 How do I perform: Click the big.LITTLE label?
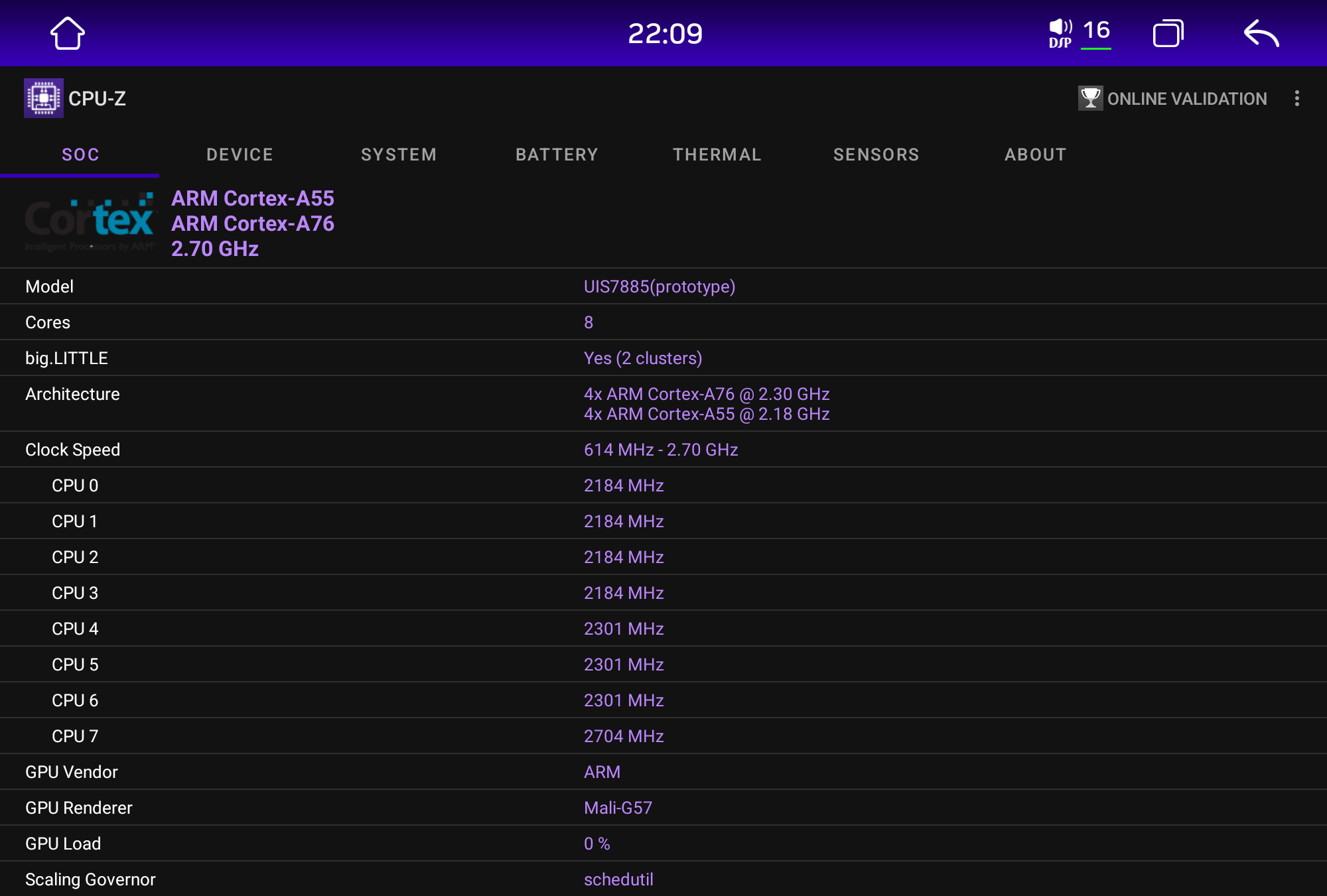pos(66,358)
